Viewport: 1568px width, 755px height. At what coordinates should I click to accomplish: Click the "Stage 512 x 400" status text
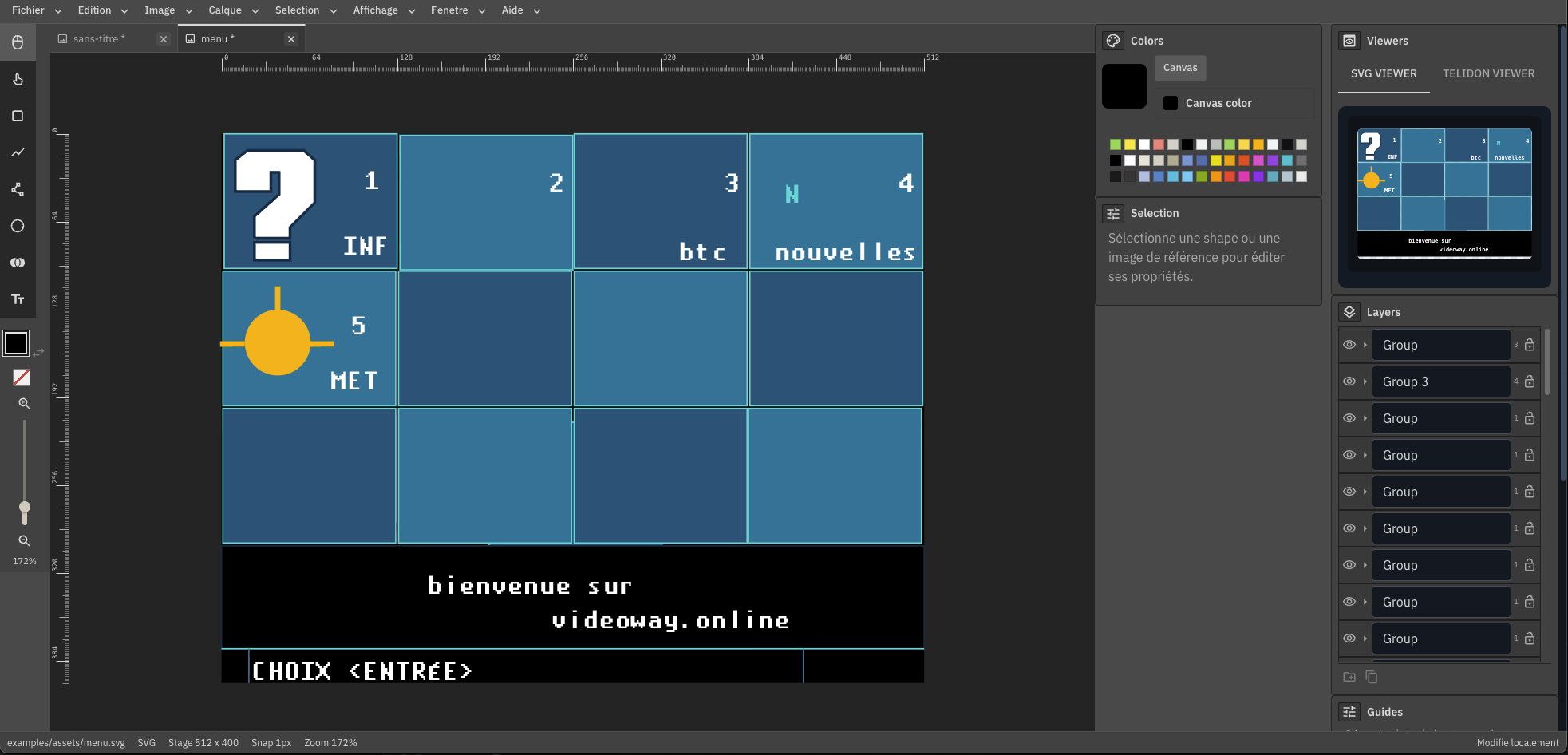coord(203,743)
